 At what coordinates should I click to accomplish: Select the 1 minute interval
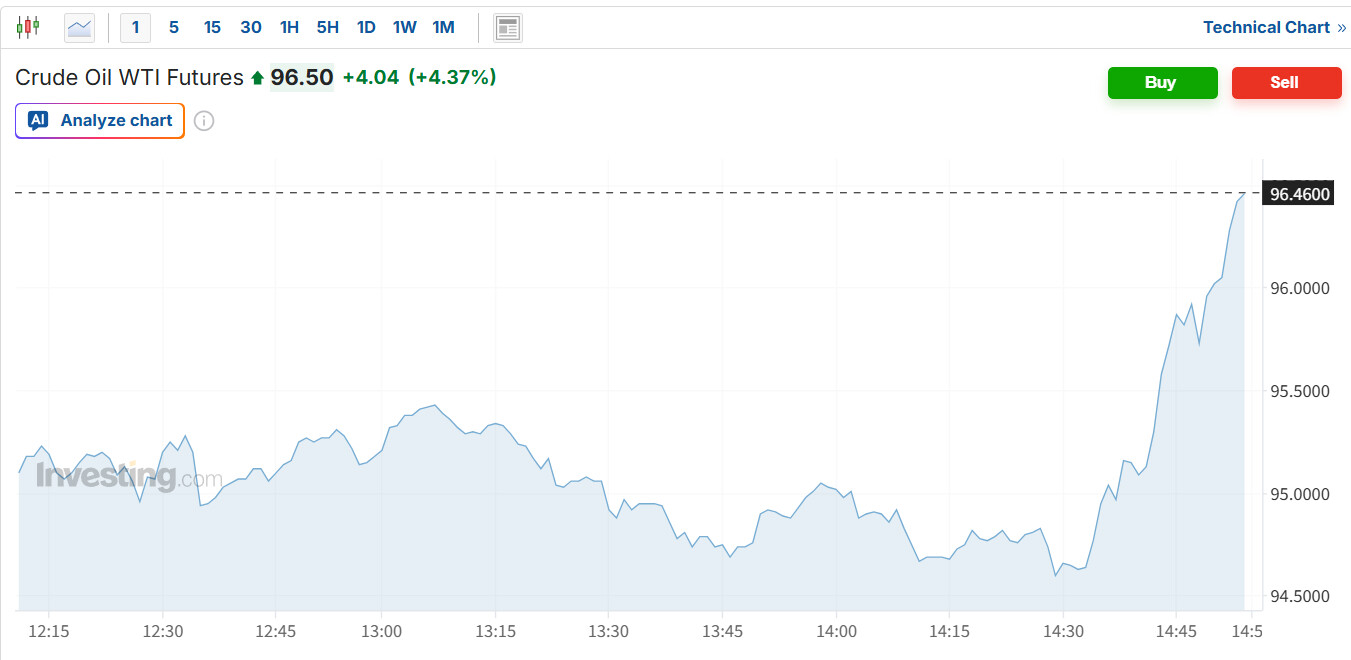pos(135,27)
